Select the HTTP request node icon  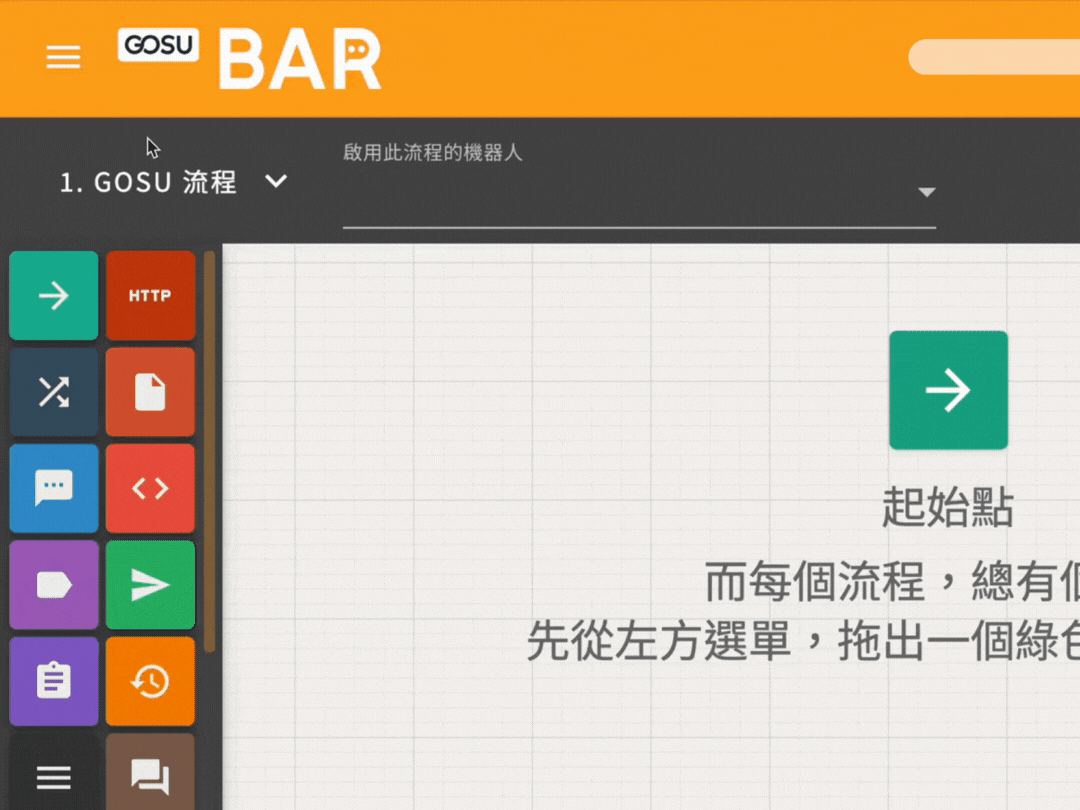tap(150, 295)
